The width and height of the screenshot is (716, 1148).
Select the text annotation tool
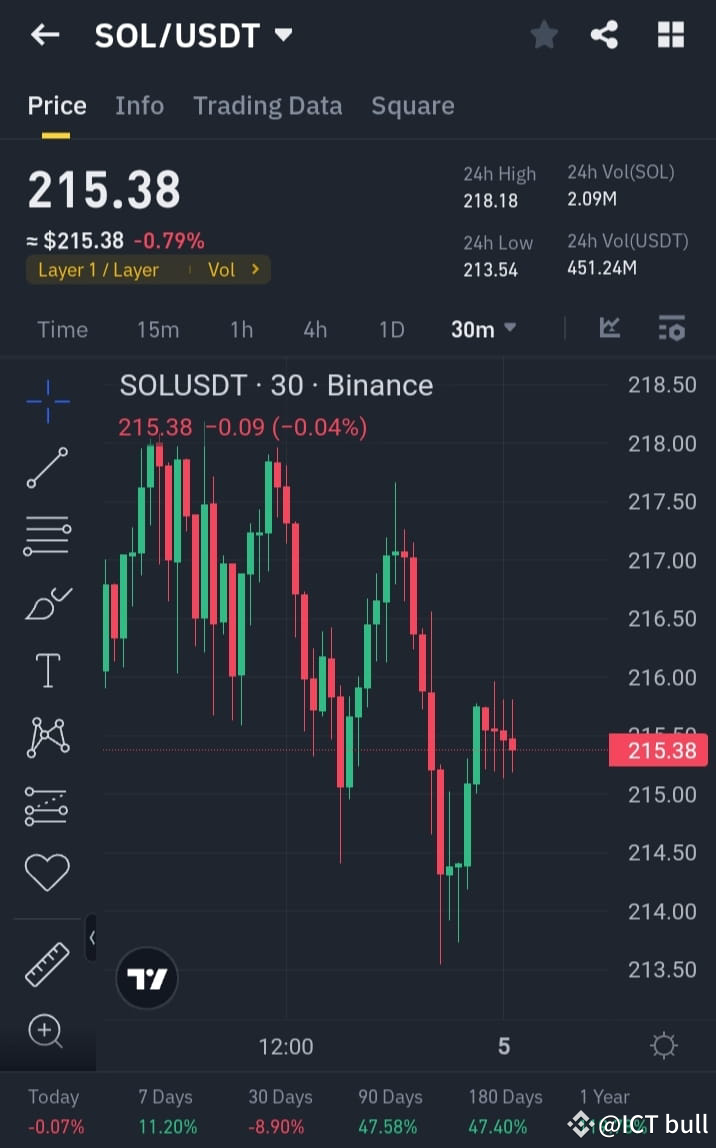47,670
